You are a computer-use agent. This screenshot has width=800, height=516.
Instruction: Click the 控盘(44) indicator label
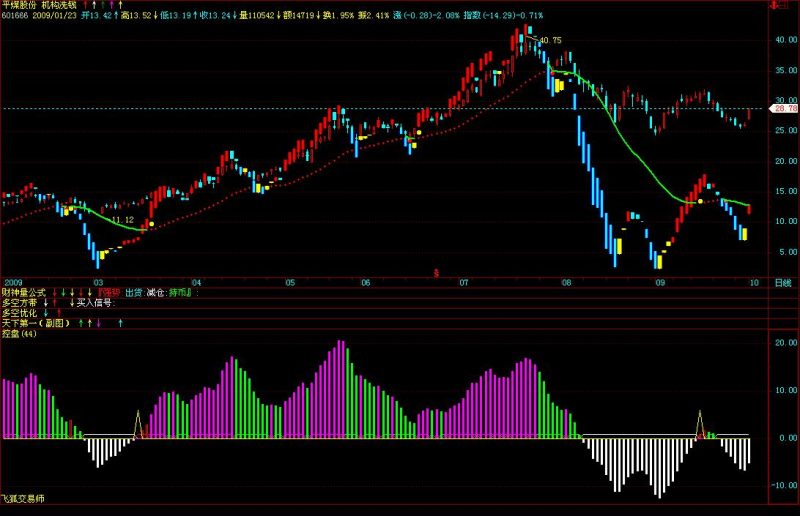[19, 334]
